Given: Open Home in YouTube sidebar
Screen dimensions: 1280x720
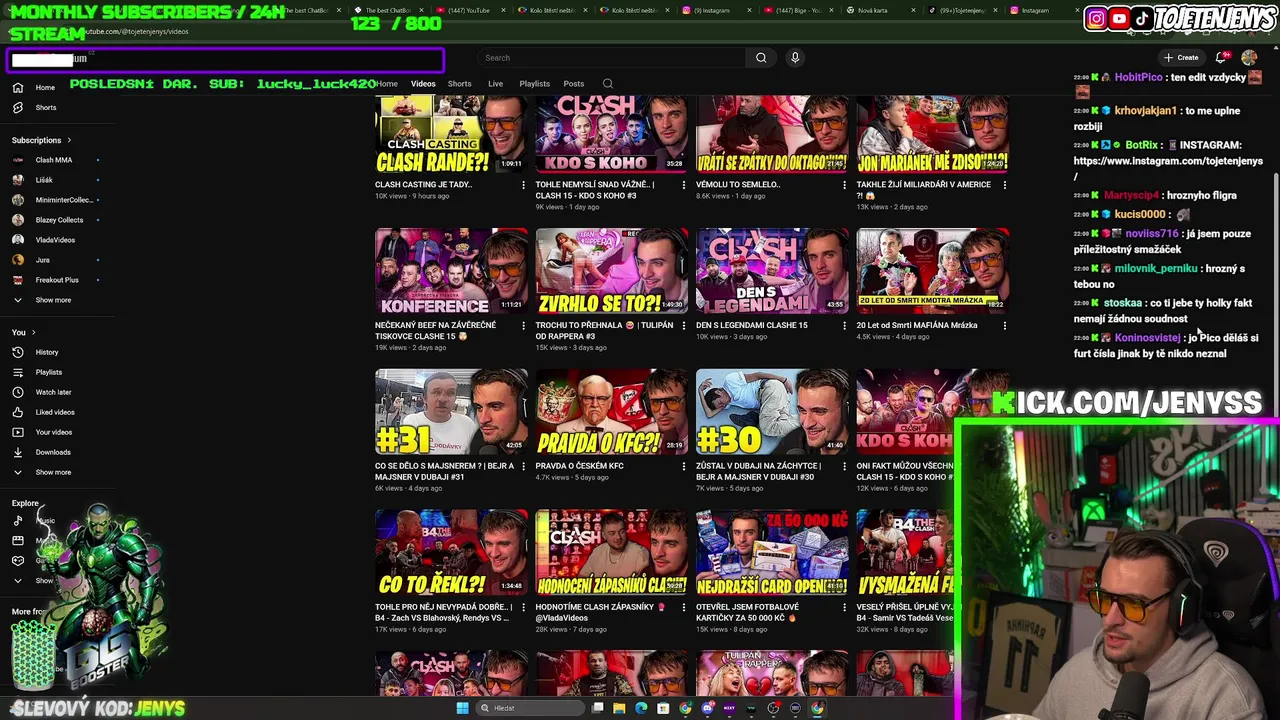Looking at the screenshot, I should pyautogui.click(x=45, y=88).
